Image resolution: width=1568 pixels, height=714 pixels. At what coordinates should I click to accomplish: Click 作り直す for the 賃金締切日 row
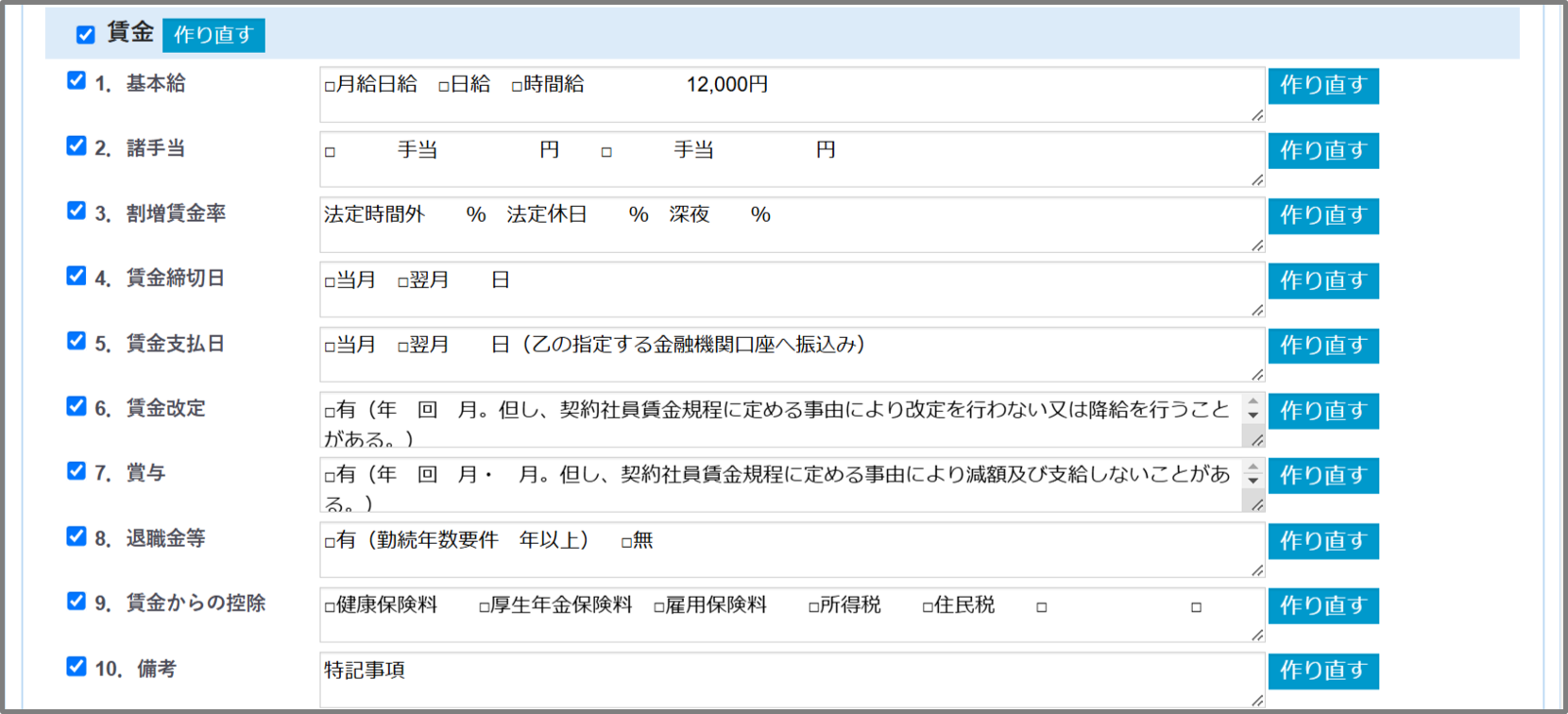pos(1323,281)
